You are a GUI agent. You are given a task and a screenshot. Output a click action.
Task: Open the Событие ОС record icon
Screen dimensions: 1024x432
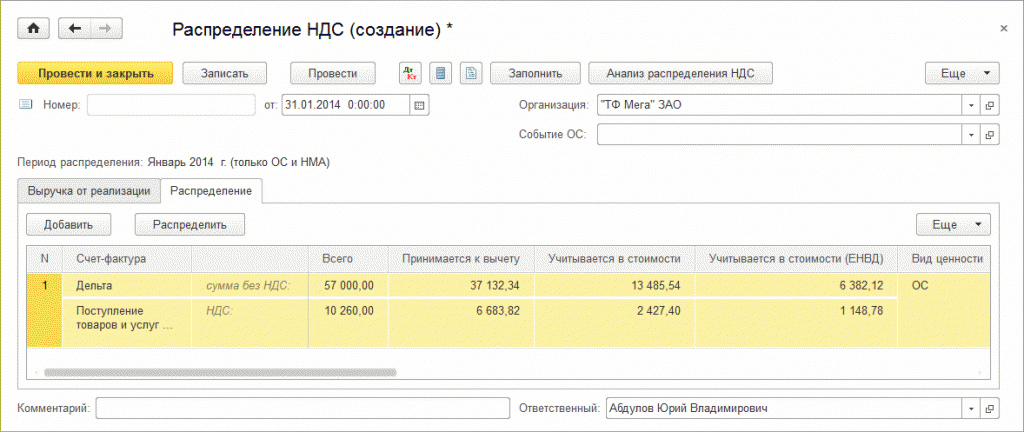pyautogui.click(x=990, y=134)
